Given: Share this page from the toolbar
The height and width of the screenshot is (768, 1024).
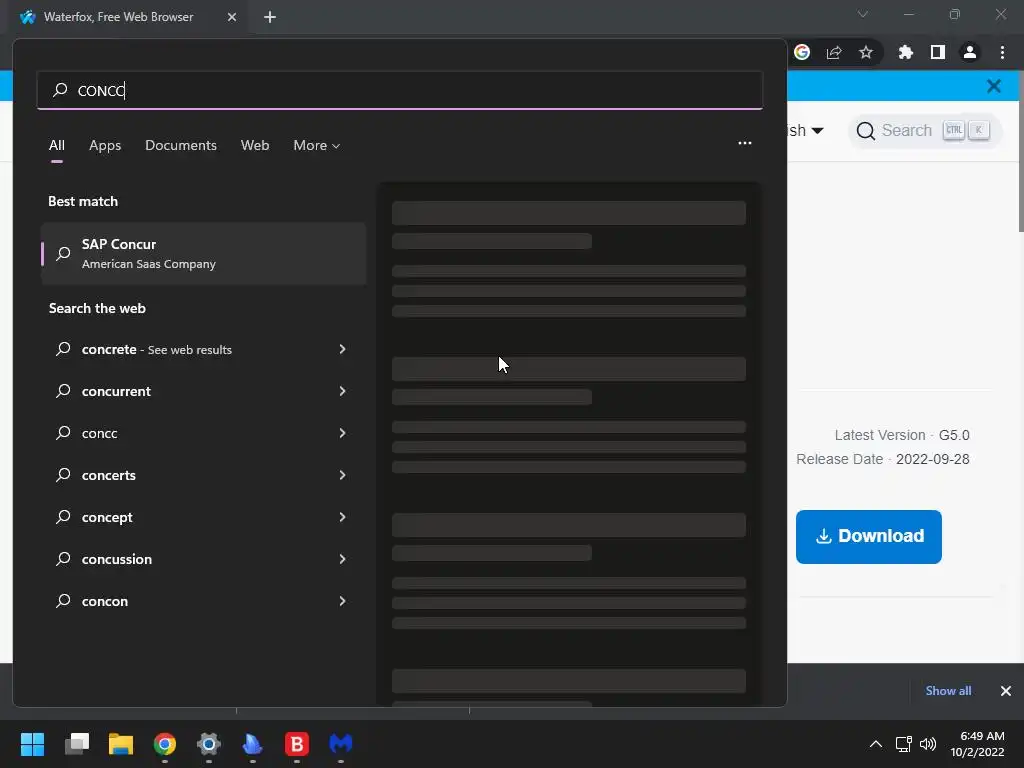Looking at the screenshot, I should pos(834,52).
